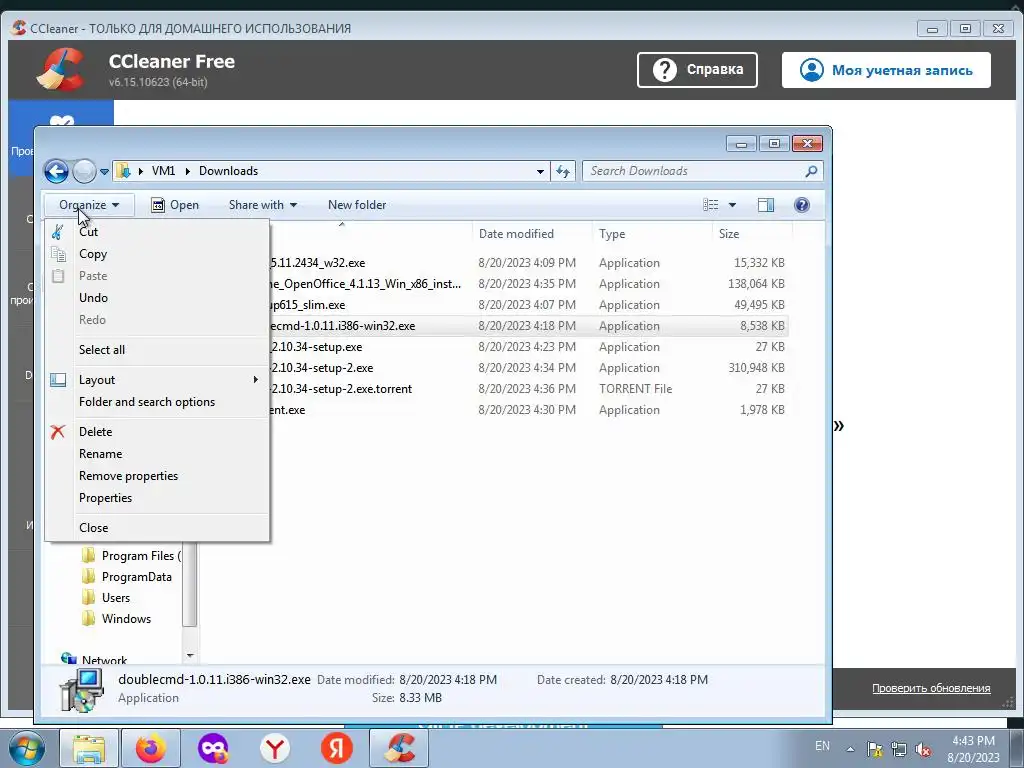The image size is (1024, 768).
Task: Click the Layout pane icon in menu
Action: pos(58,379)
